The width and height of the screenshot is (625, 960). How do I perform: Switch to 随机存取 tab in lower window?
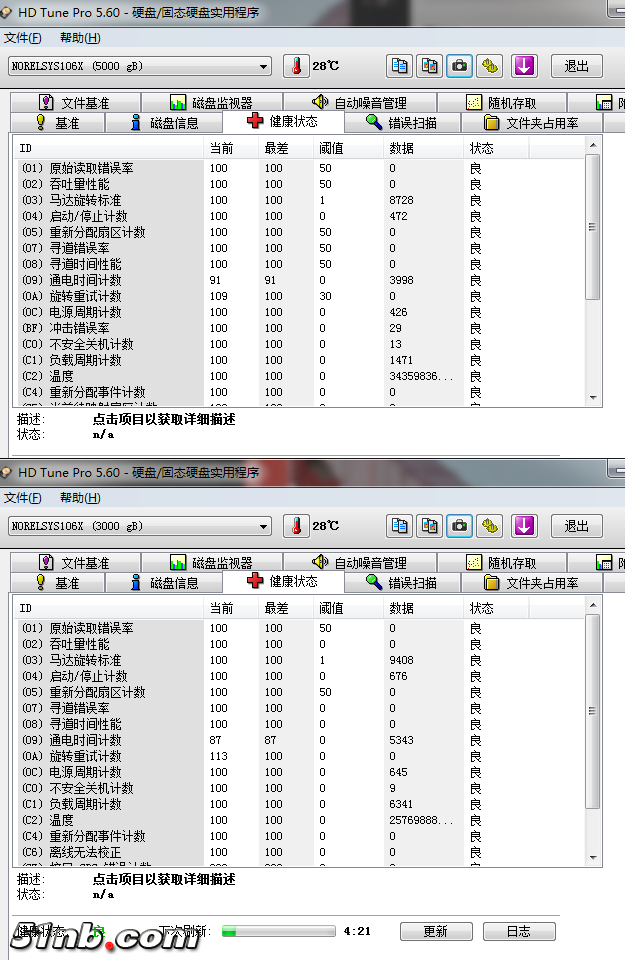pyautogui.click(x=502, y=562)
